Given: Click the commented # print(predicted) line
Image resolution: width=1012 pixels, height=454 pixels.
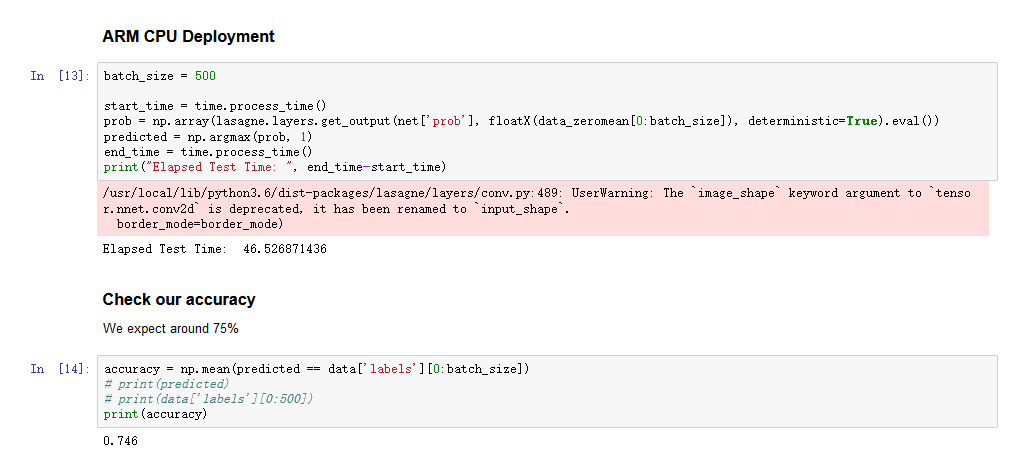Looking at the screenshot, I should coord(166,384).
